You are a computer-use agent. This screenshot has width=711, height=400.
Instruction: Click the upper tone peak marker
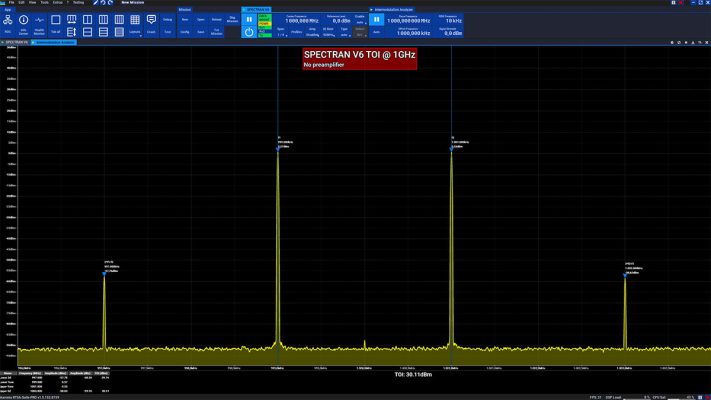pyautogui.click(x=452, y=149)
